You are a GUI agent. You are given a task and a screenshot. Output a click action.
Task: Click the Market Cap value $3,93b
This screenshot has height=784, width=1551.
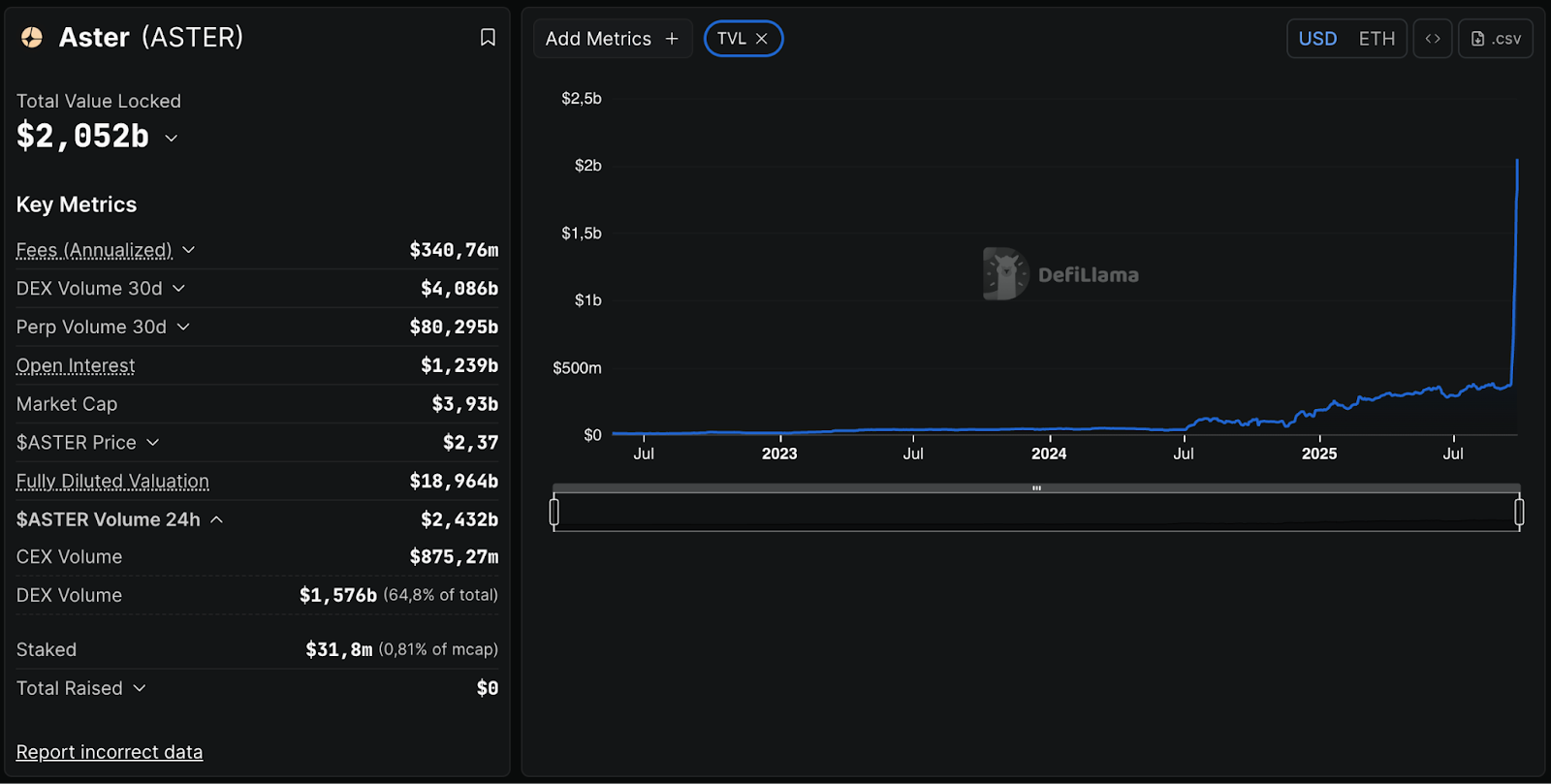click(x=465, y=404)
